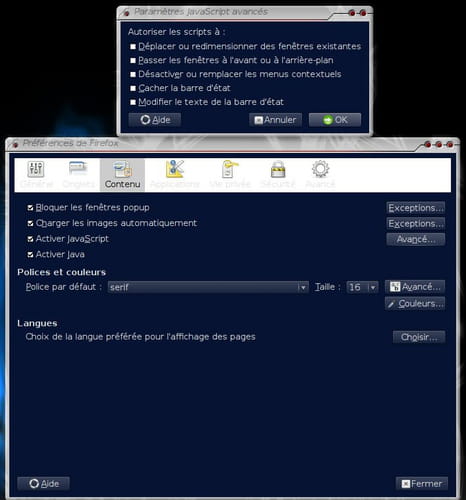Image resolution: width=466 pixels, height=500 pixels.
Task: Open Exceptions for popup blocking
Action: coord(416,208)
